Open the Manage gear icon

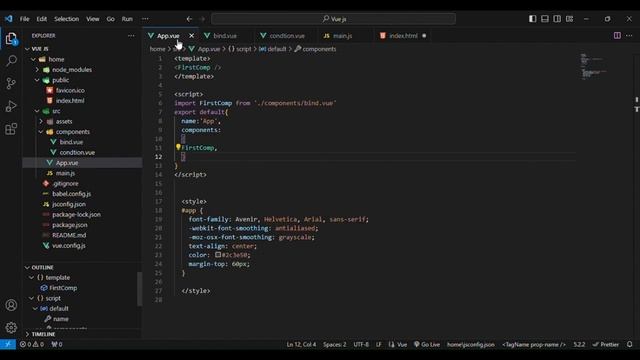point(11,327)
